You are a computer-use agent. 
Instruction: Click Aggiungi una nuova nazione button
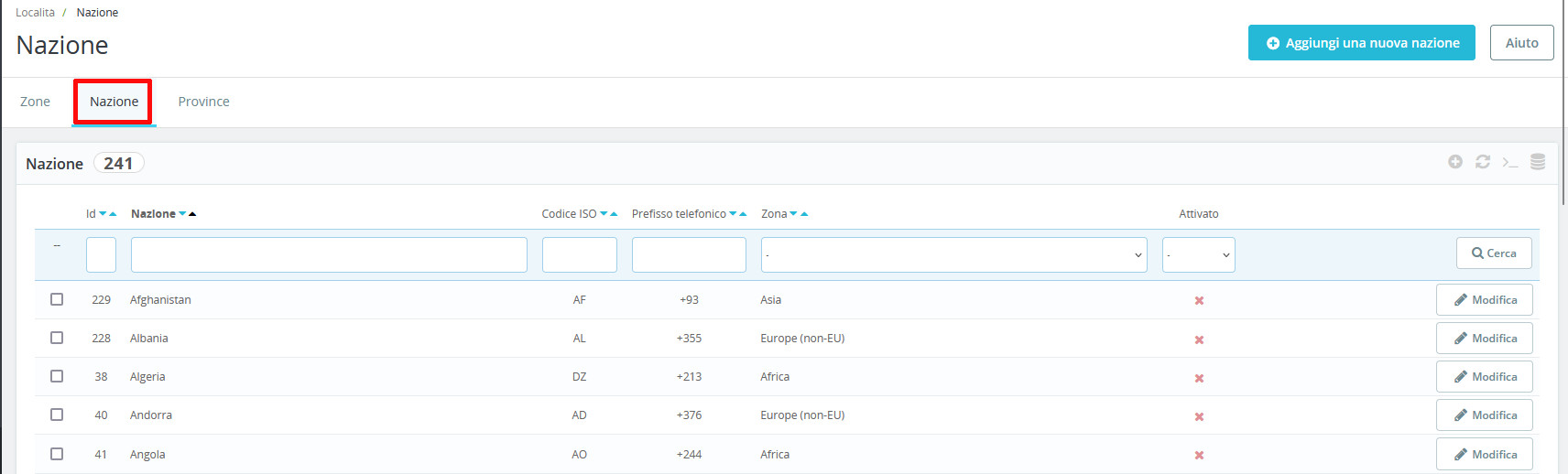point(1362,43)
